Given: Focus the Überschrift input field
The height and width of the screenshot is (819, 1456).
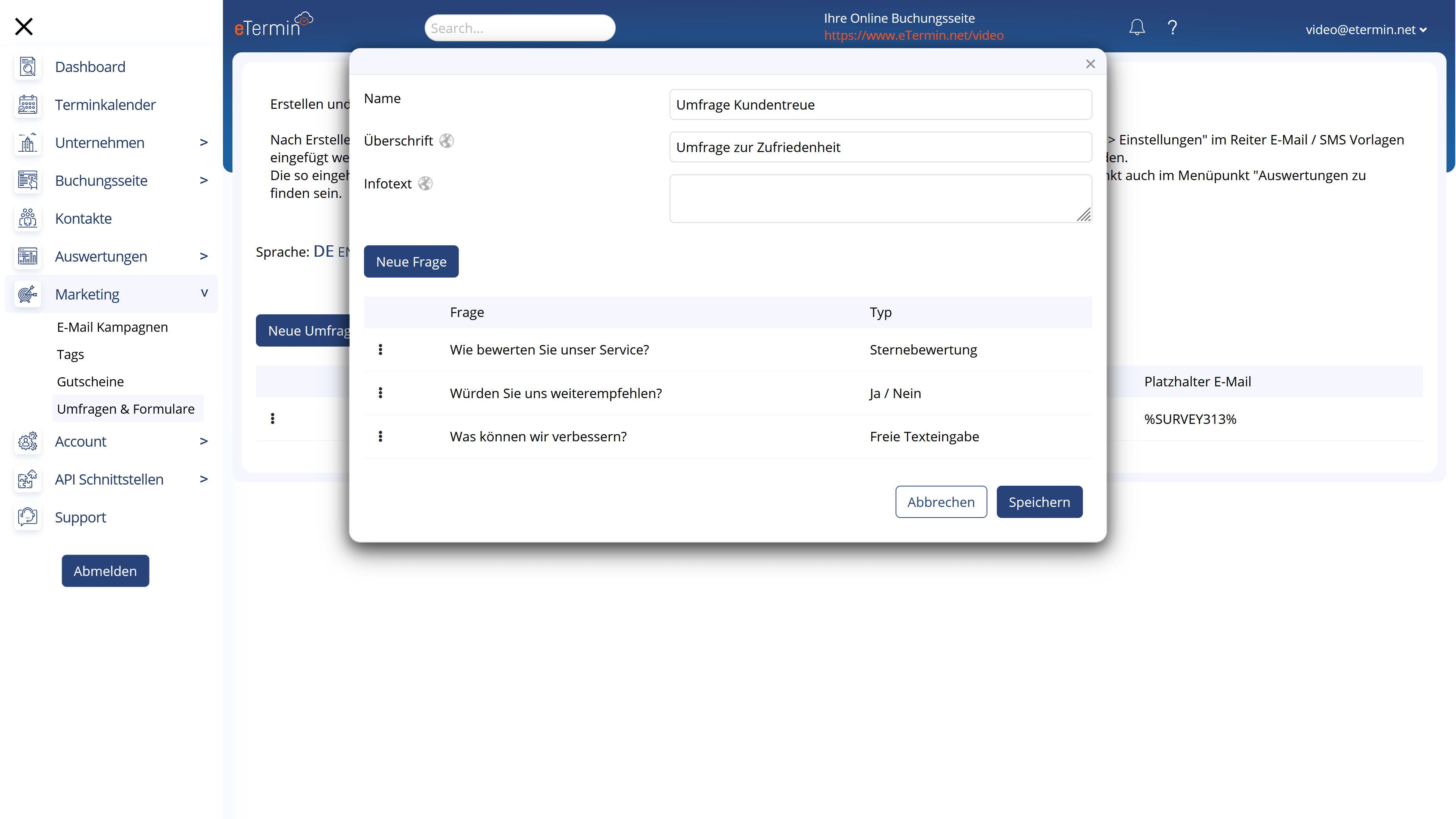Looking at the screenshot, I should tap(880, 147).
